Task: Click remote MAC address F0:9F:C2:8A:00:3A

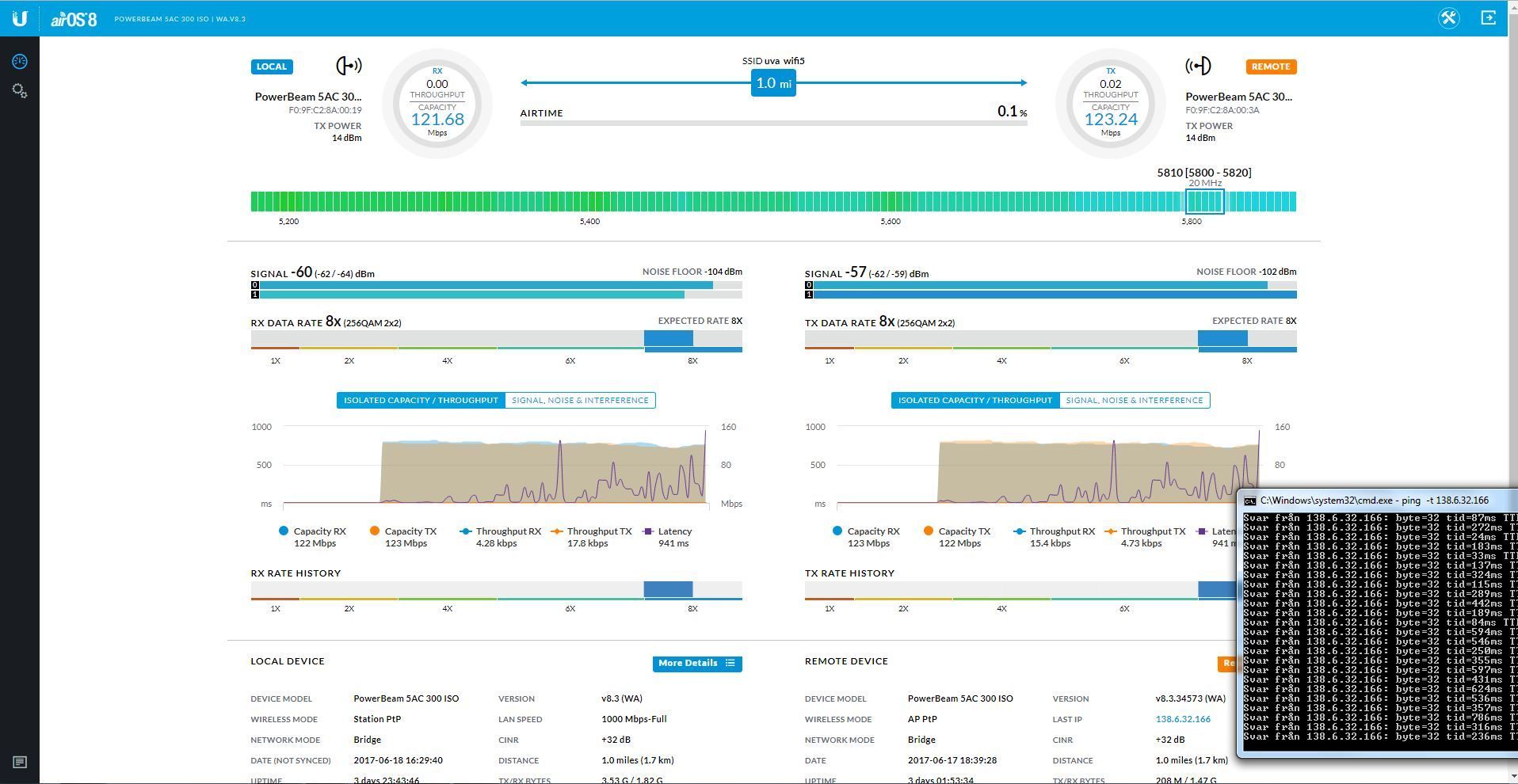Action: click(1222, 110)
